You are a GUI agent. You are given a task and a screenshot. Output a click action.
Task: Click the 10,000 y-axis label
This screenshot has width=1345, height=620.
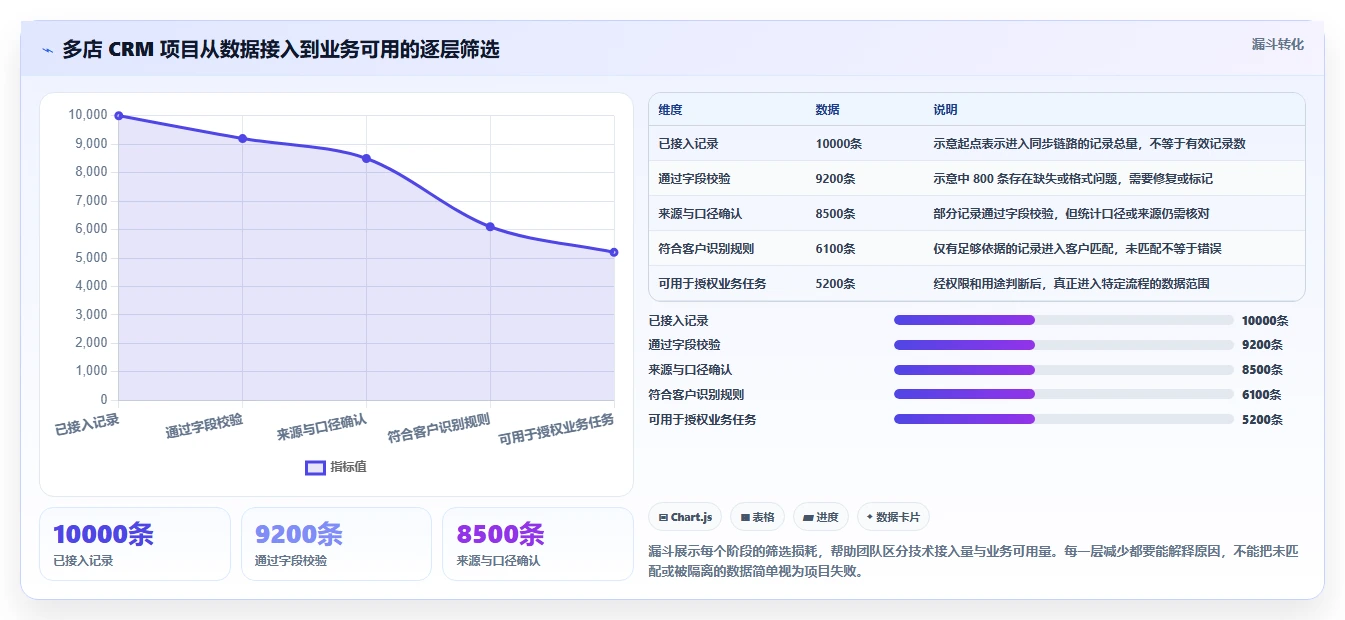tap(87, 115)
